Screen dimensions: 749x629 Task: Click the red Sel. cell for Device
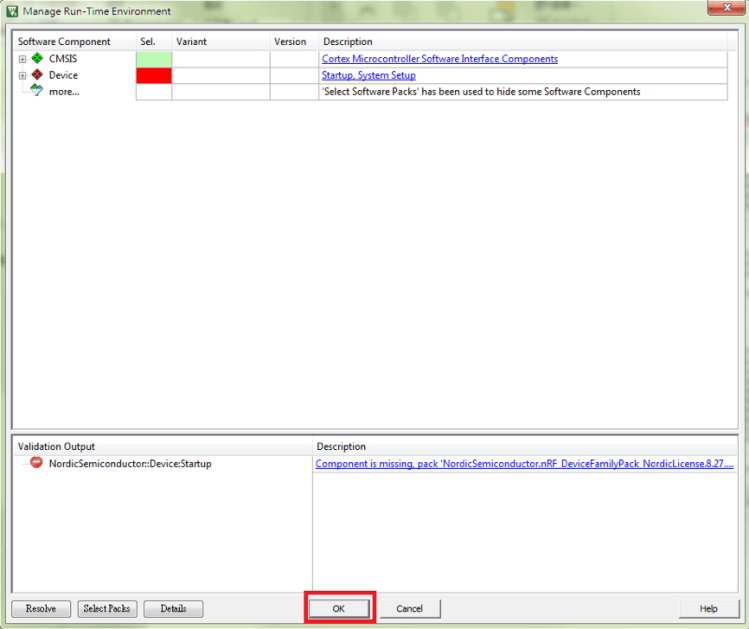pyautogui.click(x=154, y=75)
